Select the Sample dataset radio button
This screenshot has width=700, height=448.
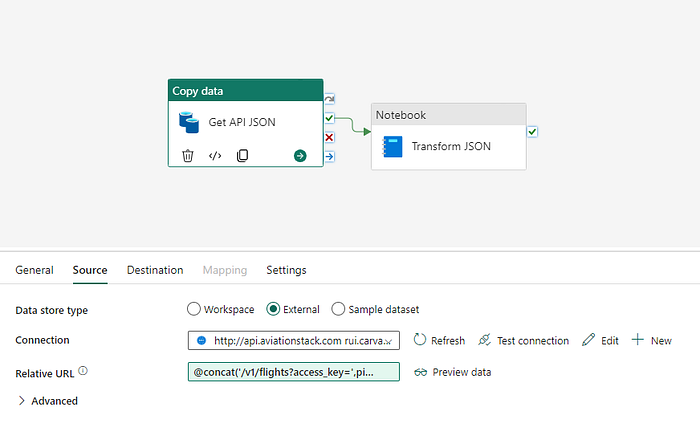click(338, 309)
